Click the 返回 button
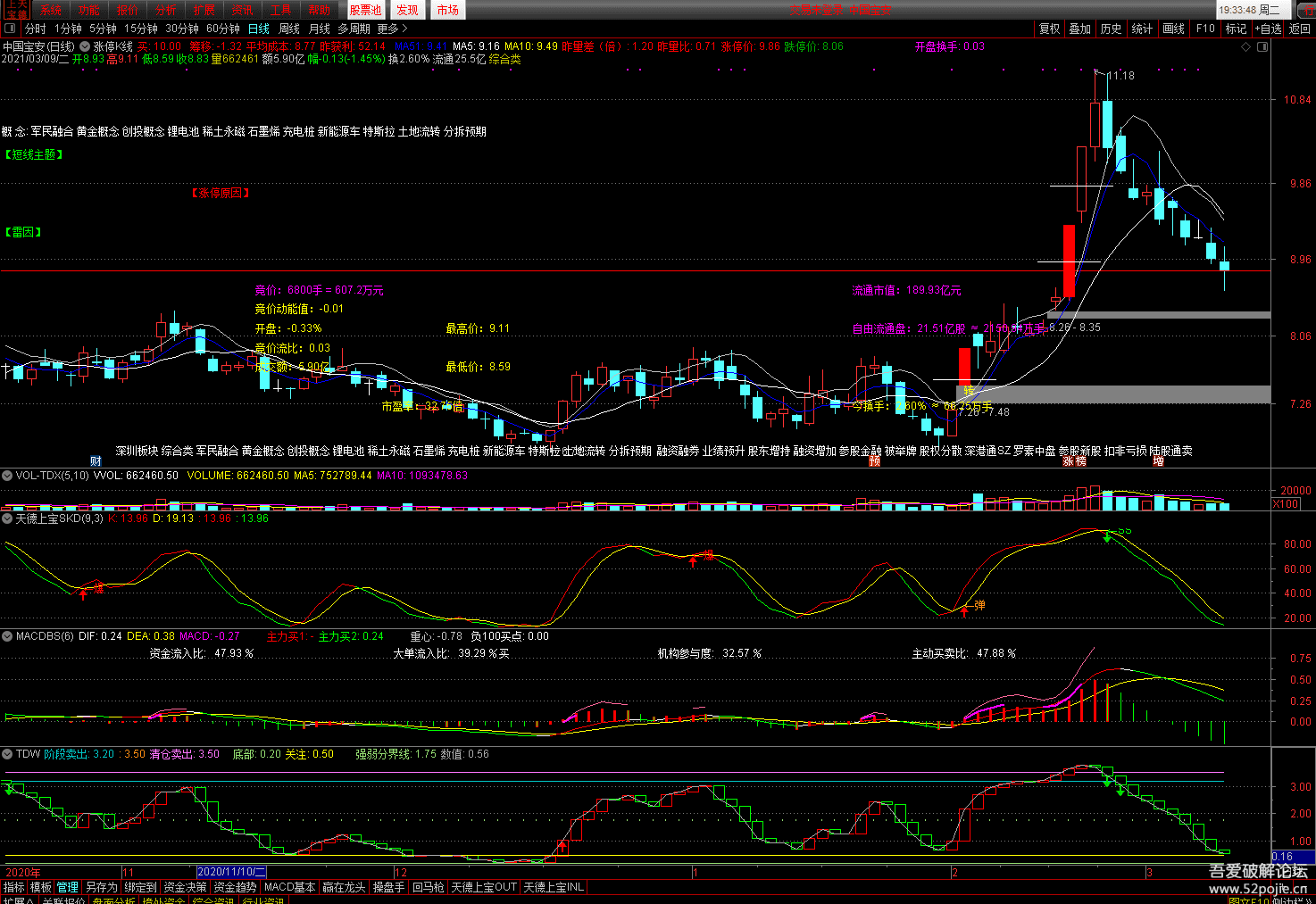Viewport: 1316px width, 904px height. (1300, 29)
